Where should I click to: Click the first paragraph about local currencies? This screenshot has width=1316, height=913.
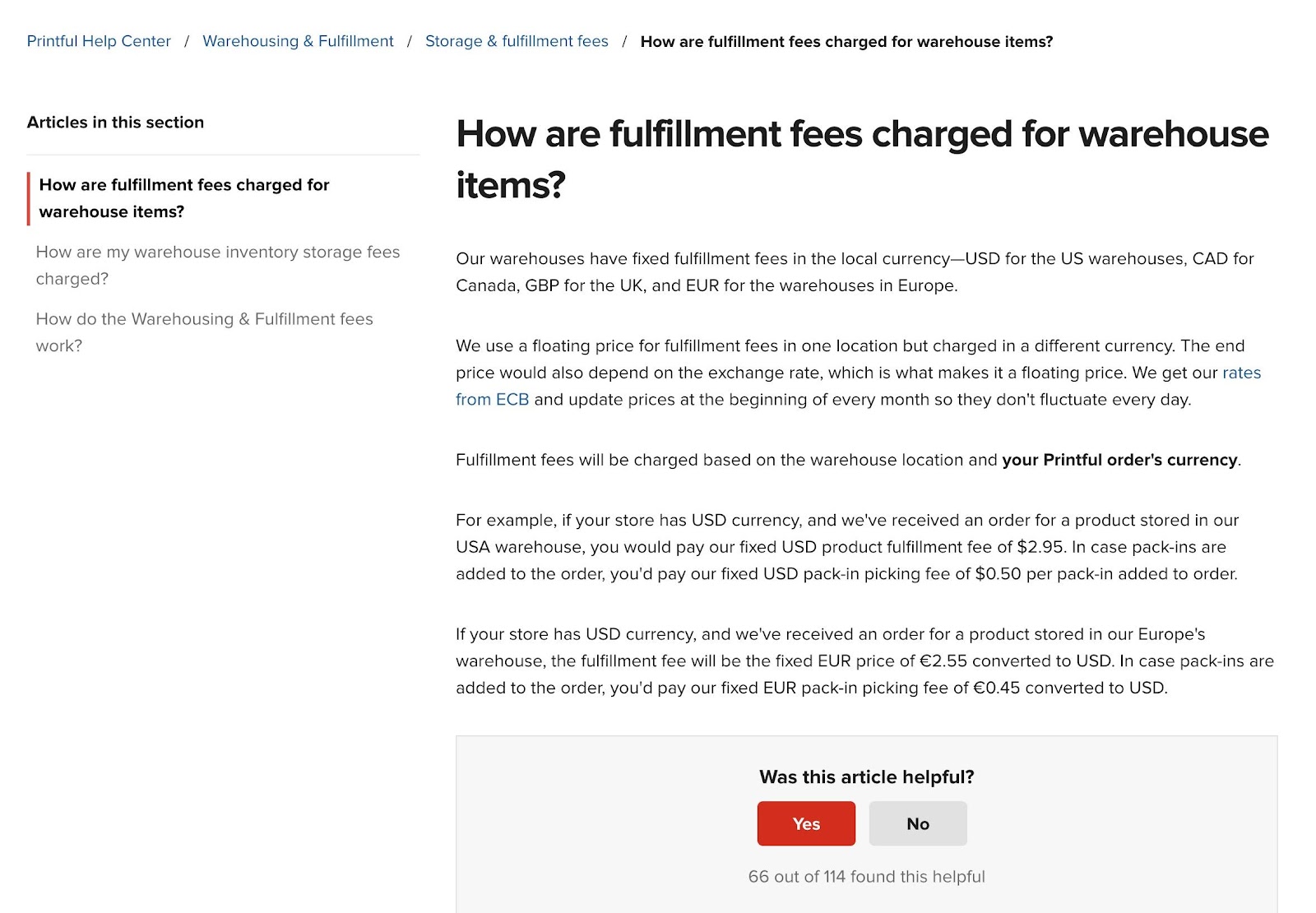pos(855,271)
